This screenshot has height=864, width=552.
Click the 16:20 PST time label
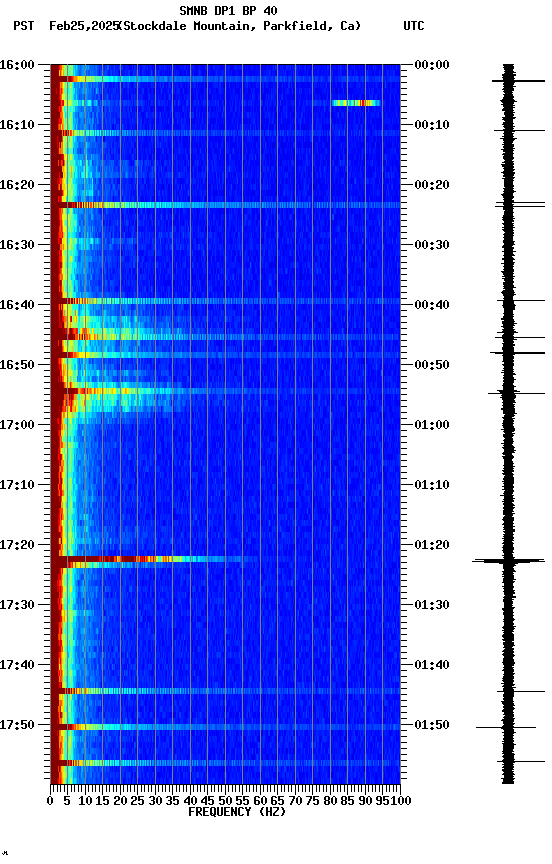[17, 185]
